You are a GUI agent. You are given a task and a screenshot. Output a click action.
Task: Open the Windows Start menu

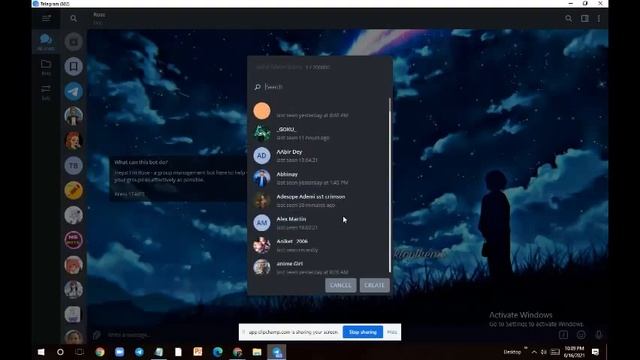pyautogui.click(x=41, y=352)
